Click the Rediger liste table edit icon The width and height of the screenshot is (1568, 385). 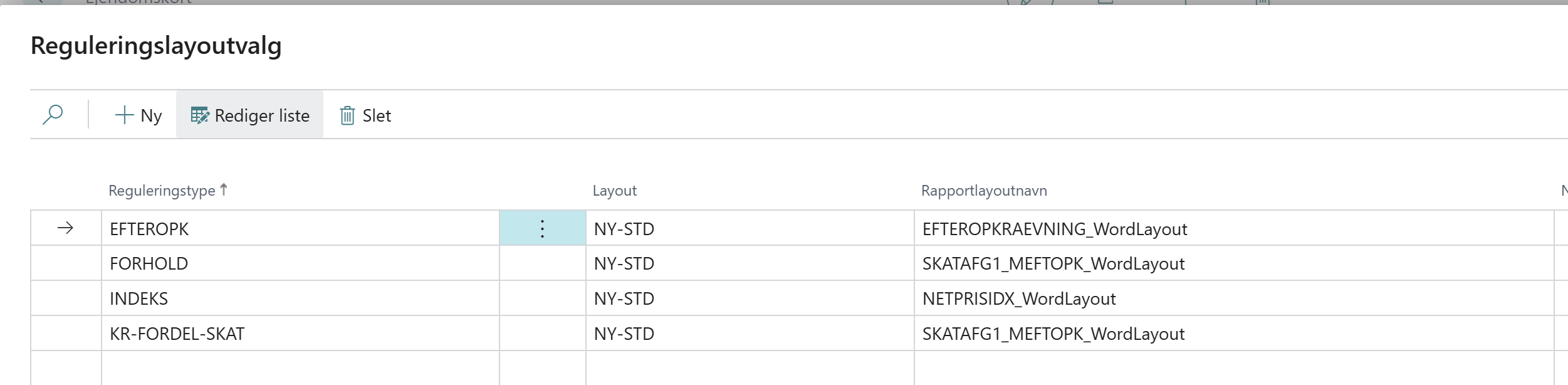pyautogui.click(x=199, y=115)
